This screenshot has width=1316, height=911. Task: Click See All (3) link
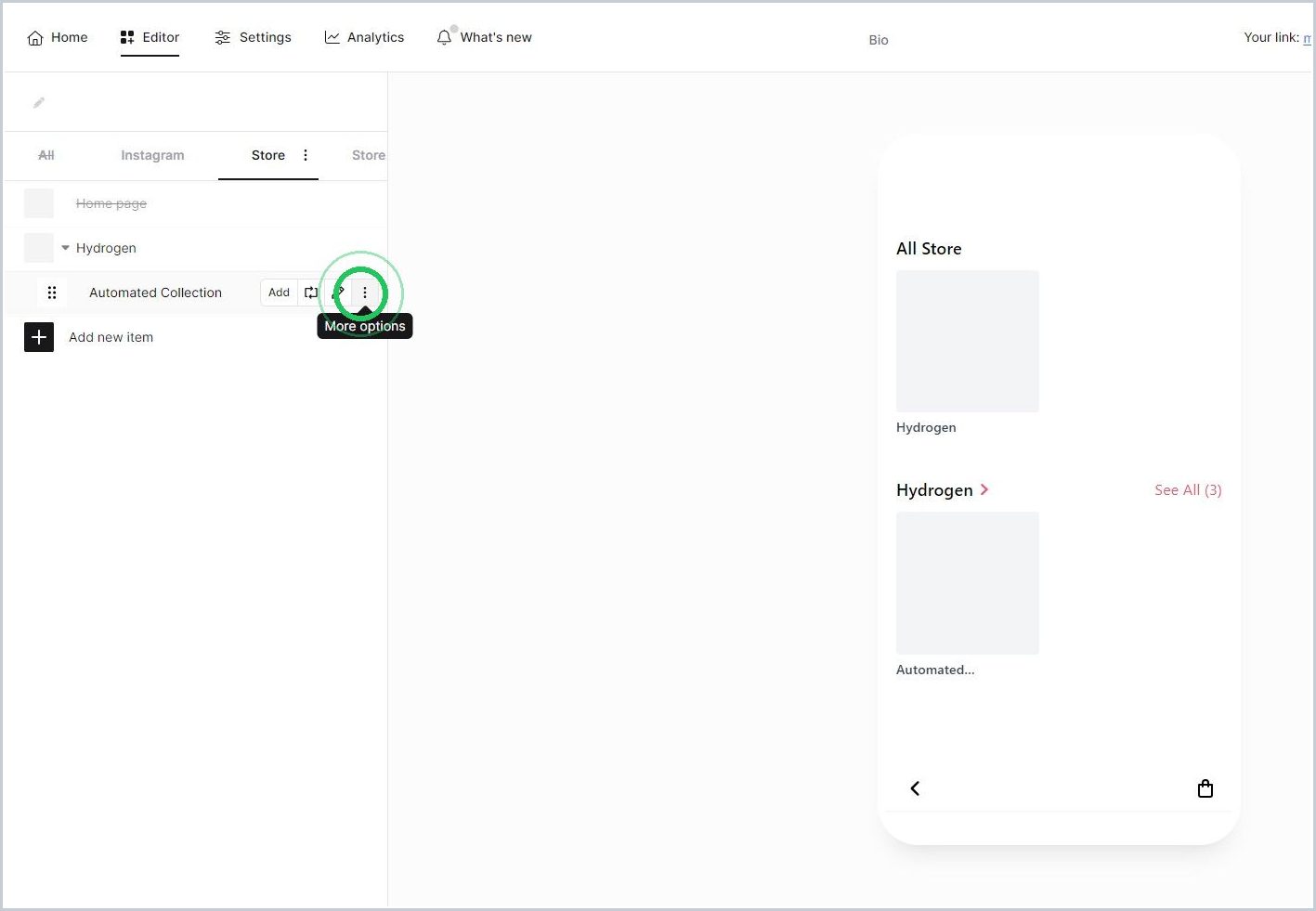[x=1188, y=489]
